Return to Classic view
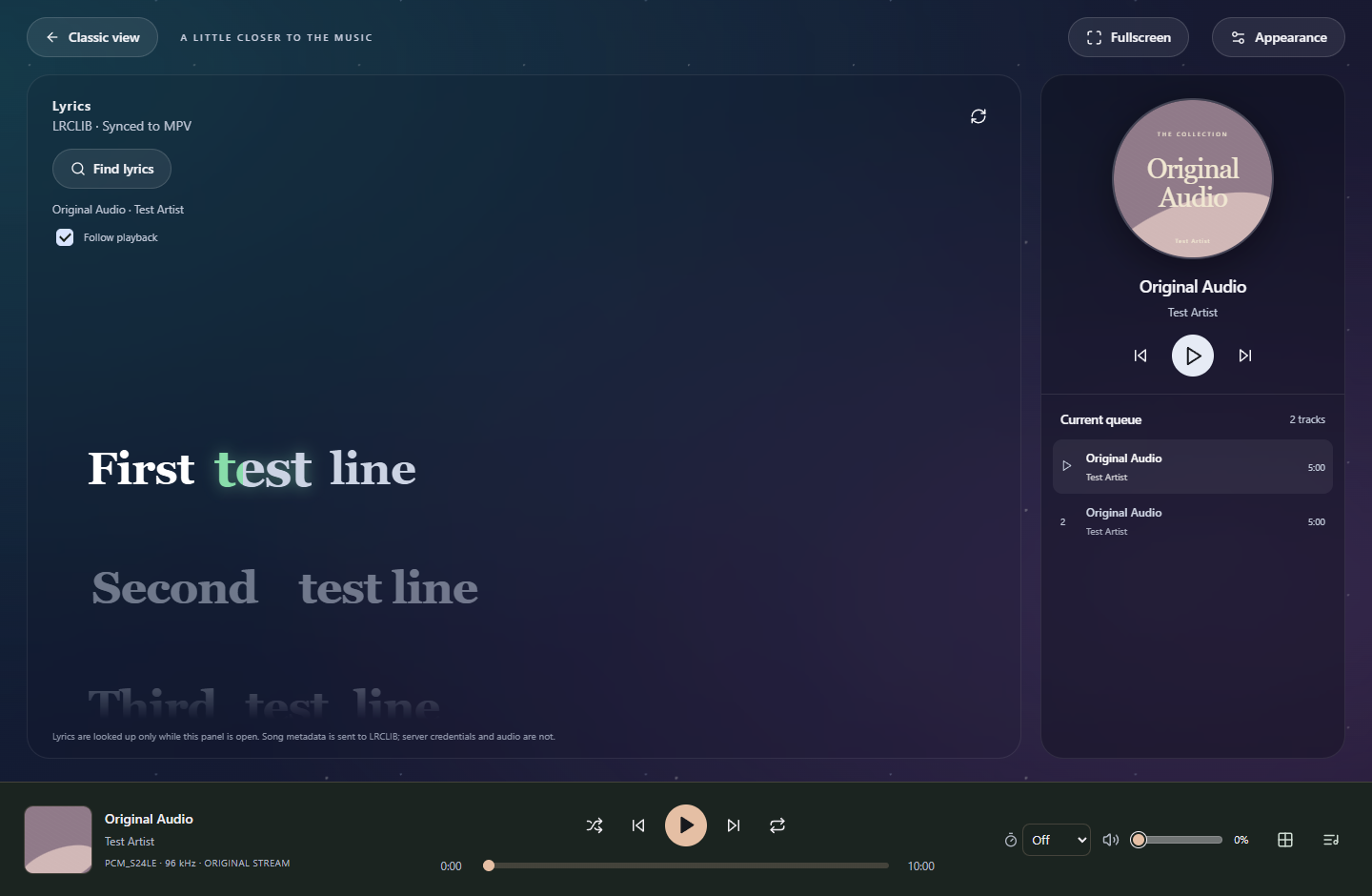 (x=92, y=37)
